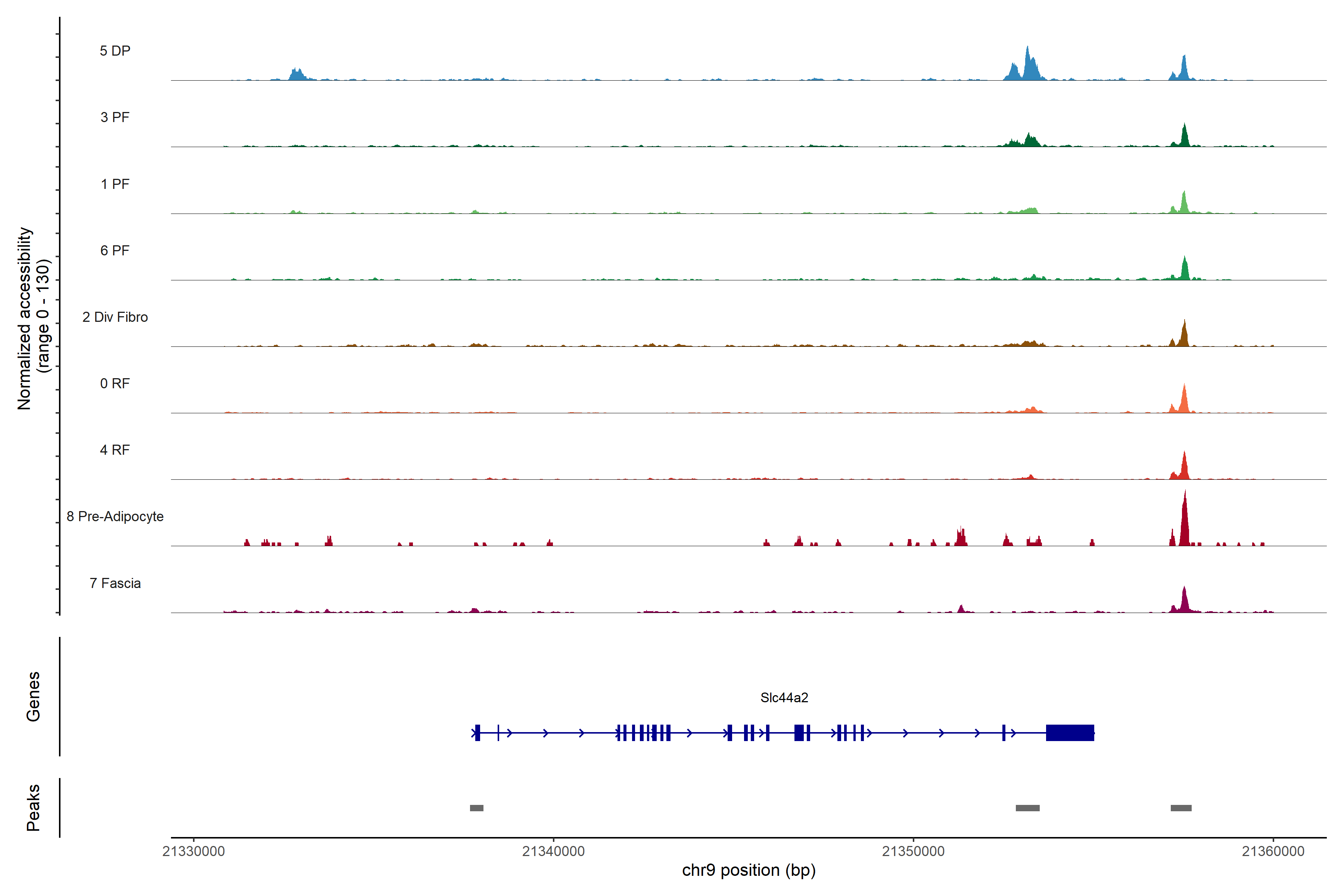Image resolution: width=1344 pixels, height=896 pixels.
Task: Click the large last exon of Slc44a2
Action: point(1070,732)
